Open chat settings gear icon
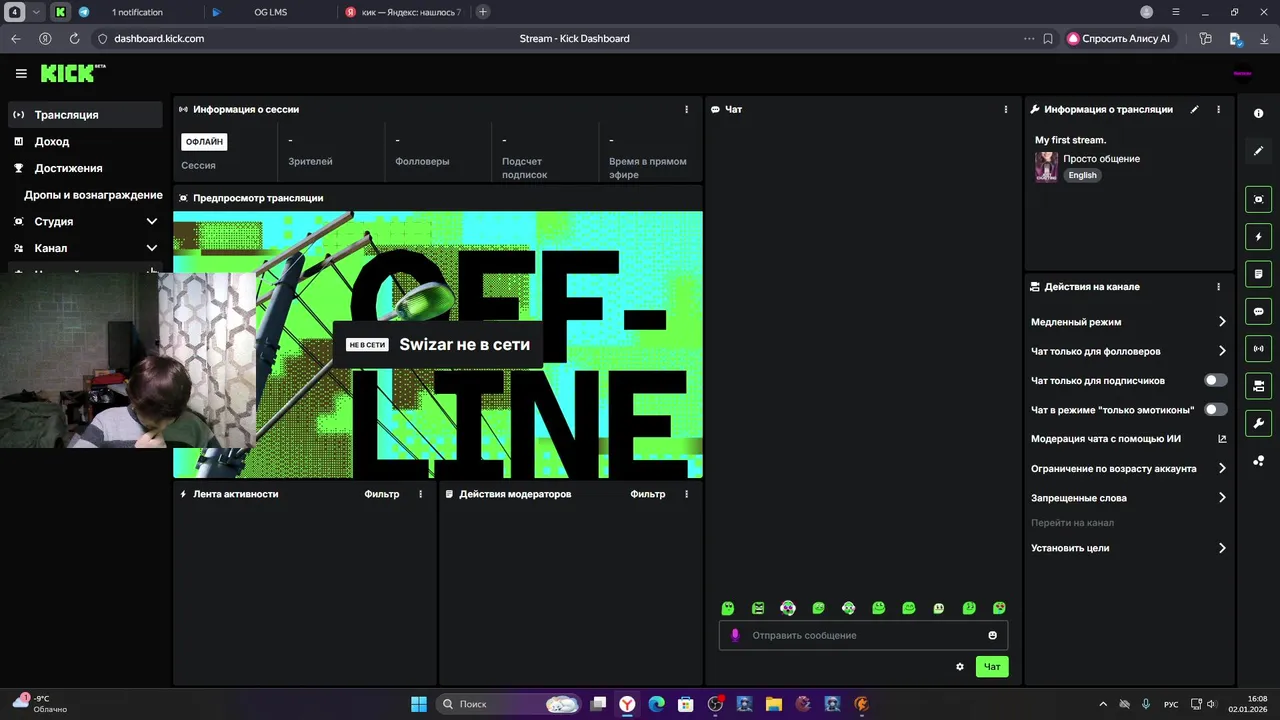Screen dimensions: 1280x720 960,667
